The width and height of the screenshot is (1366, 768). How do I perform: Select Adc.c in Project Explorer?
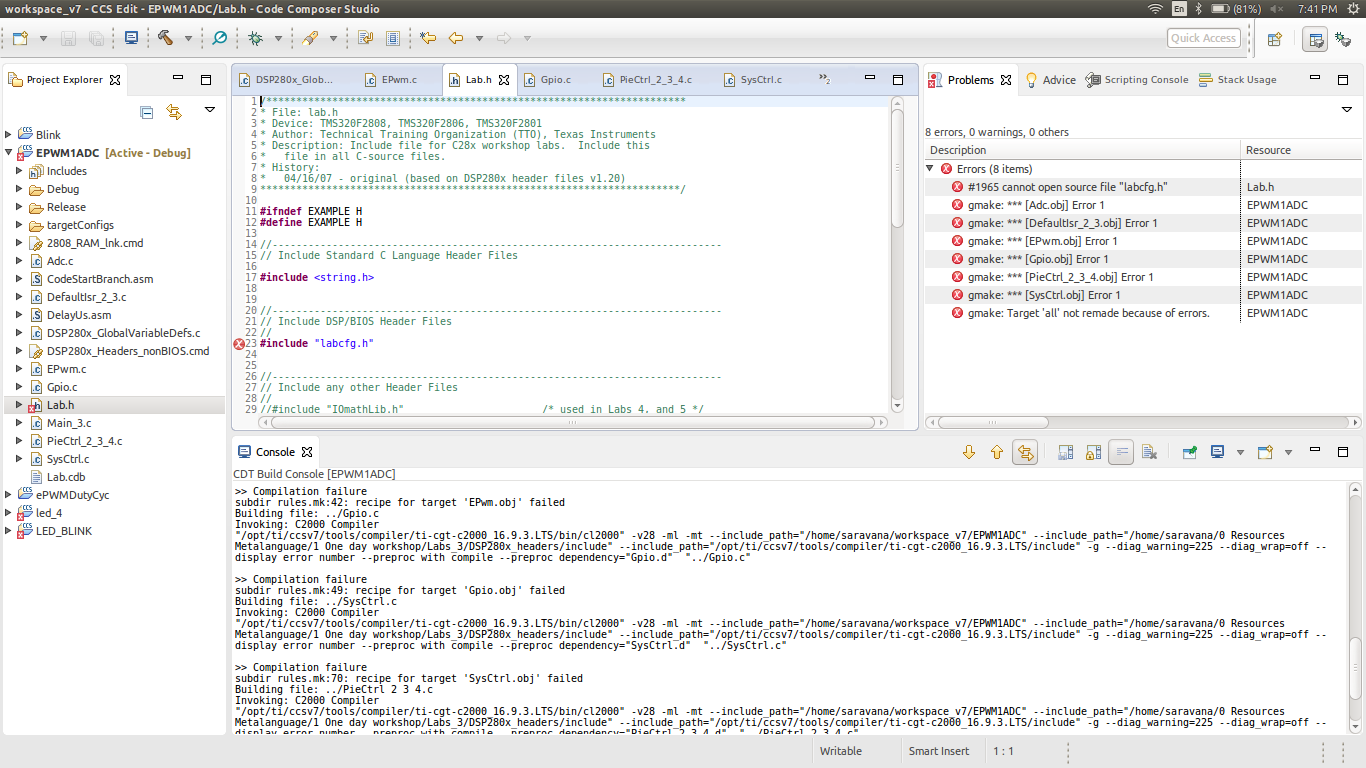click(60, 261)
